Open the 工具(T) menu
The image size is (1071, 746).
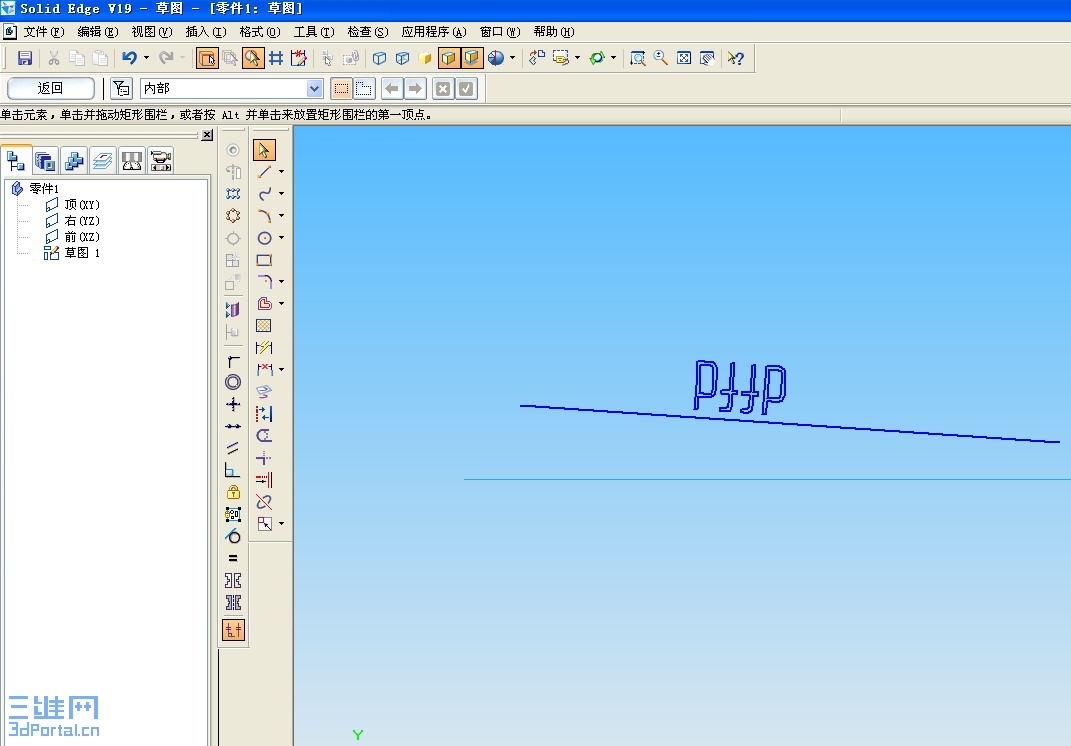click(314, 32)
